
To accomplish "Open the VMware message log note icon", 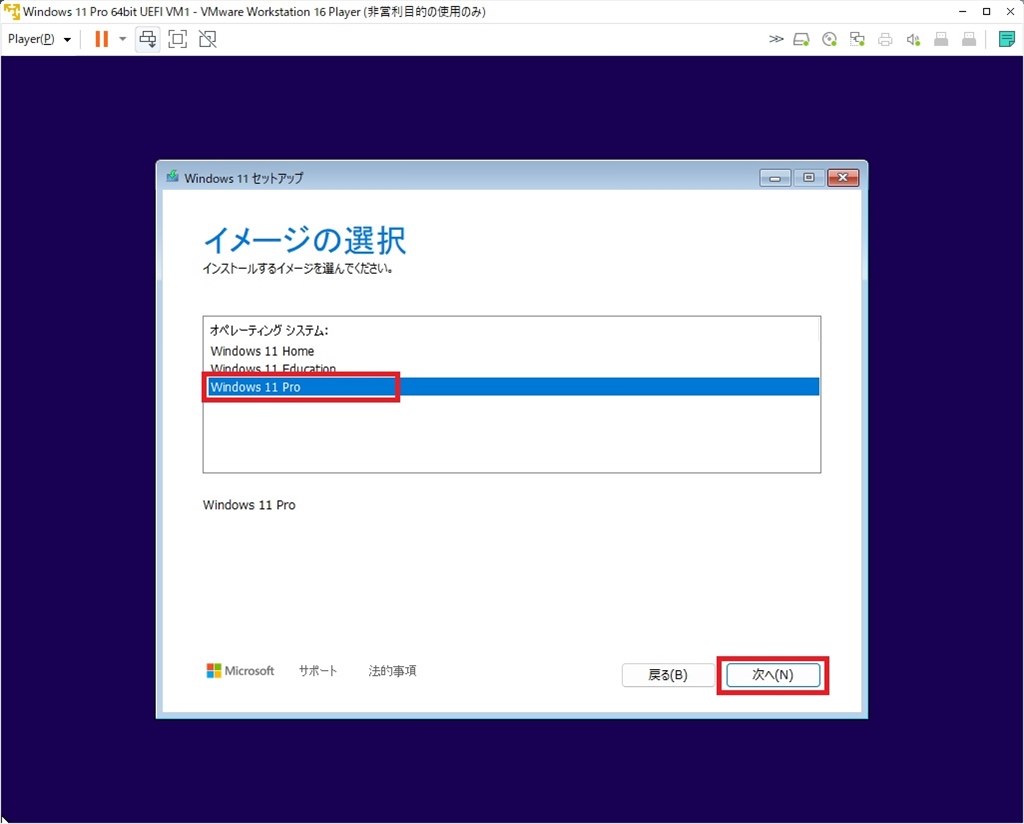I will click(x=1006, y=39).
